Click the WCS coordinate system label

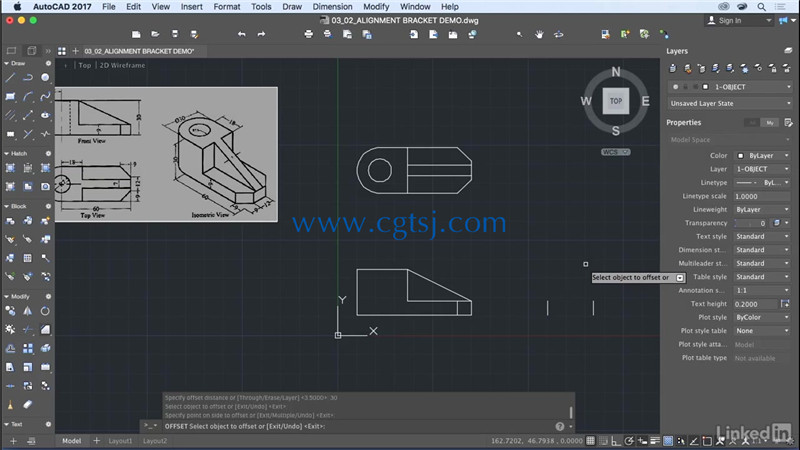point(615,152)
